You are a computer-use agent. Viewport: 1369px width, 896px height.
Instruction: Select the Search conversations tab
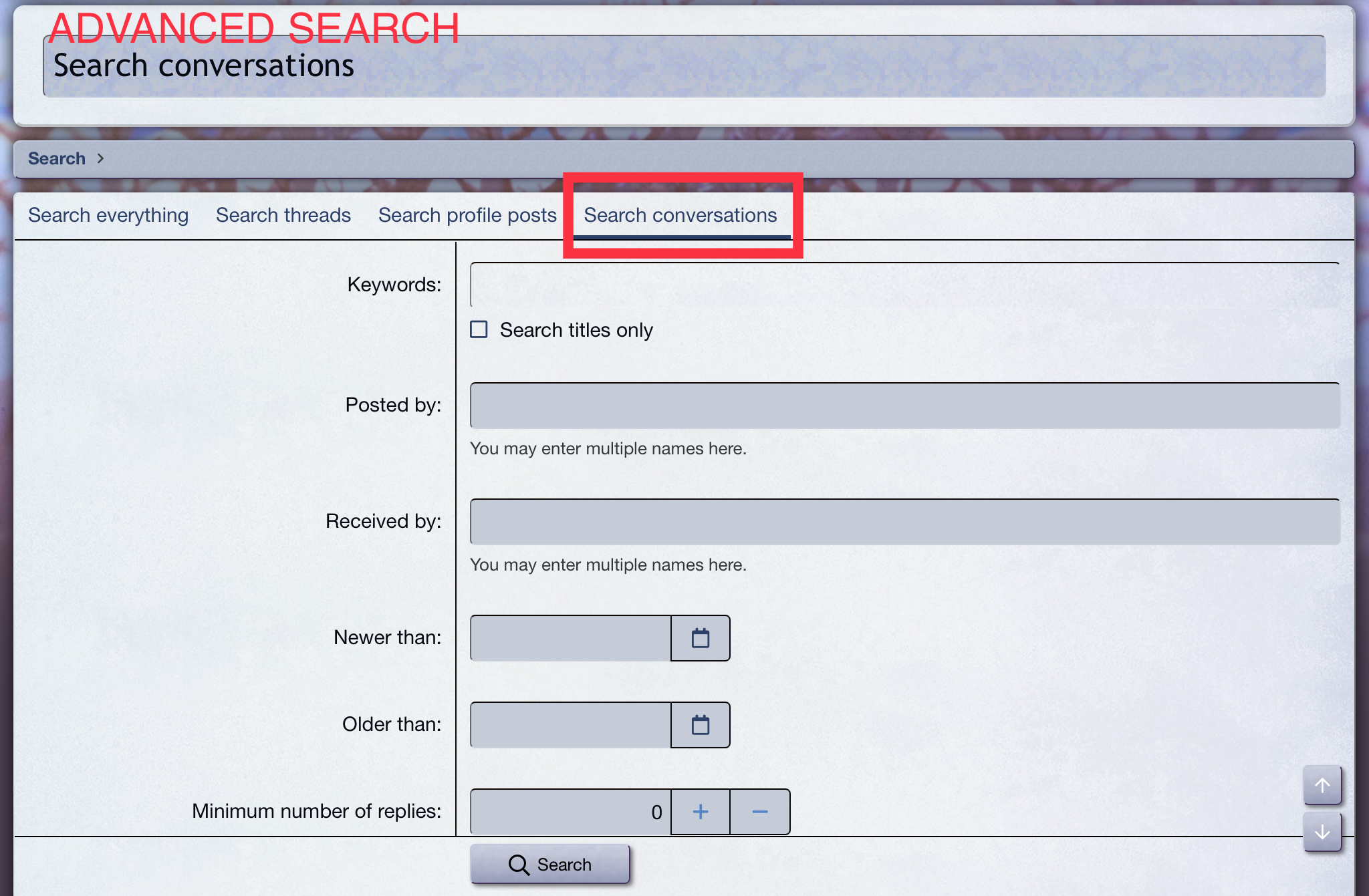[x=680, y=215]
